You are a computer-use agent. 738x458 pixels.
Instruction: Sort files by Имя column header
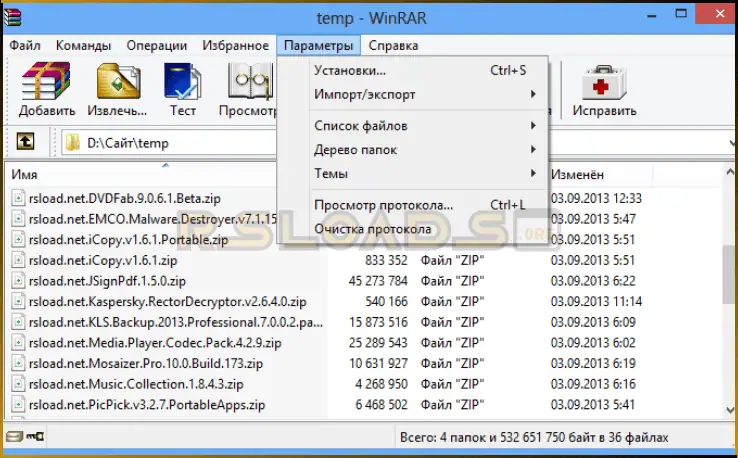(x=24, y=175)
